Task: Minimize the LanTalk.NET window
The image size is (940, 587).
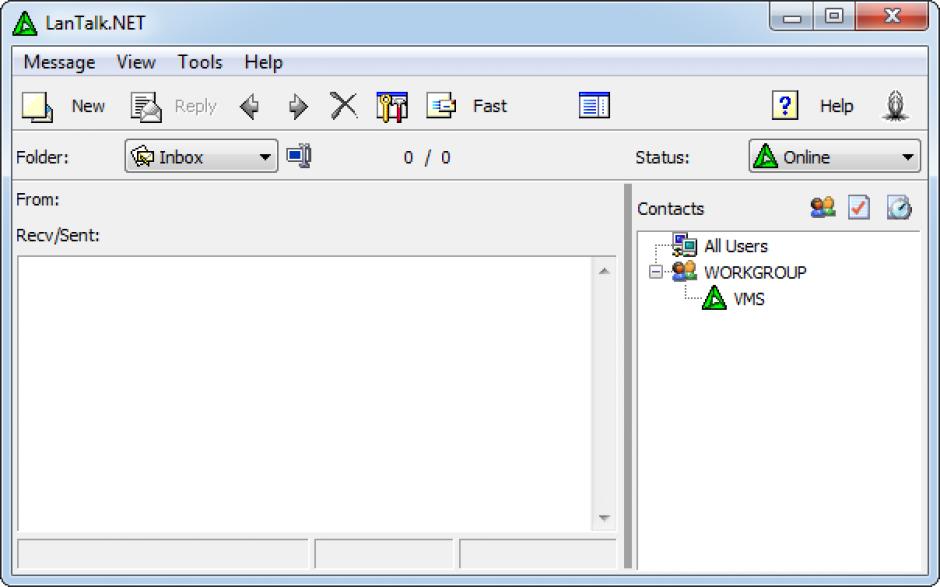Action: [792, 17]
